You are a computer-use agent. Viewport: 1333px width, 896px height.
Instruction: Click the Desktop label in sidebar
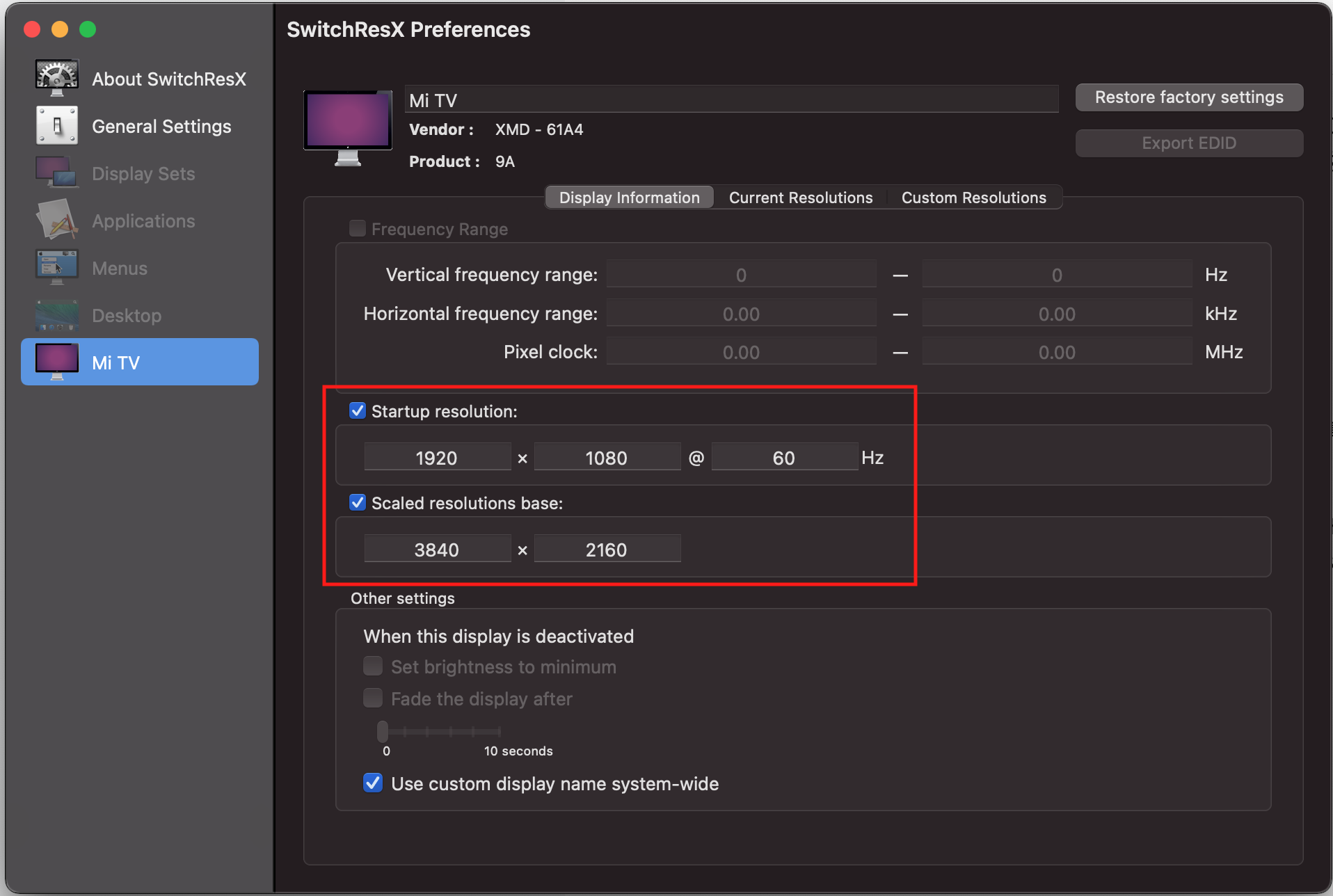click(x=127, y=315)
